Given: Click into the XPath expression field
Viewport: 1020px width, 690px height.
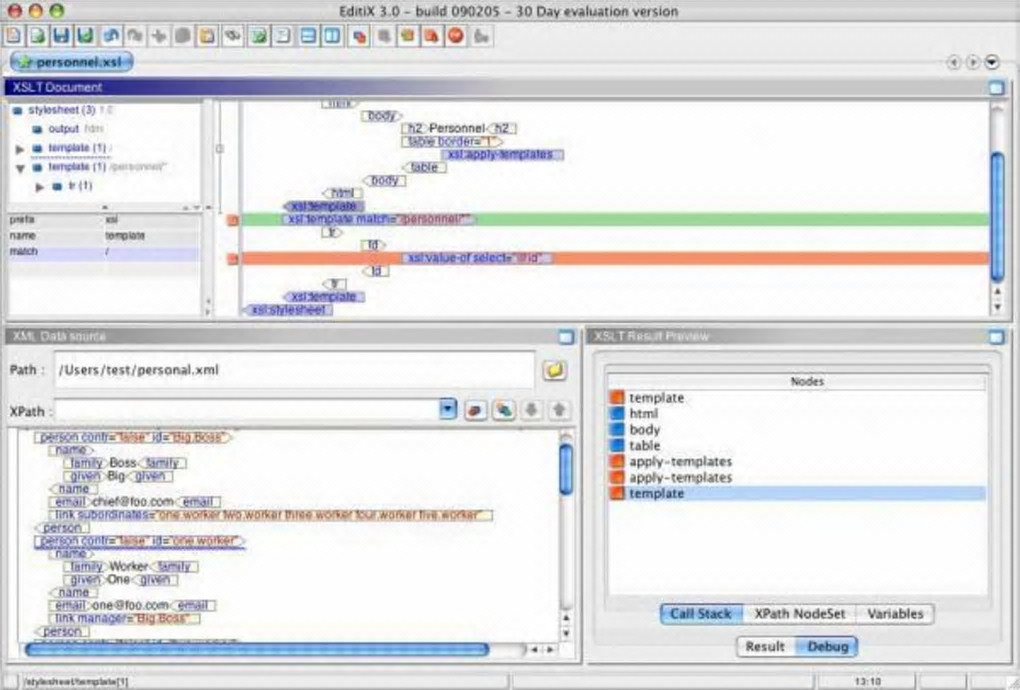Looking at the screenshot, I should point(248,410).
